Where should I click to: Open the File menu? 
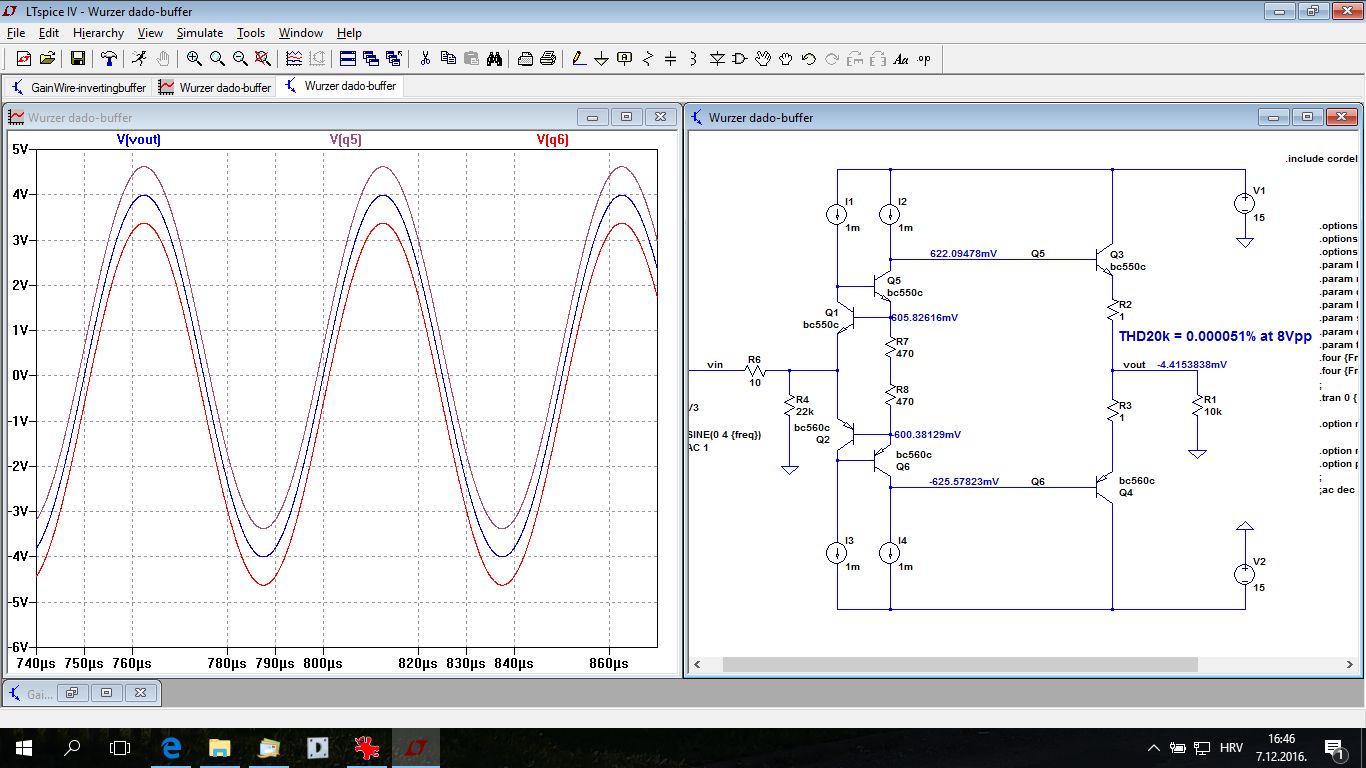pos(15,33)
